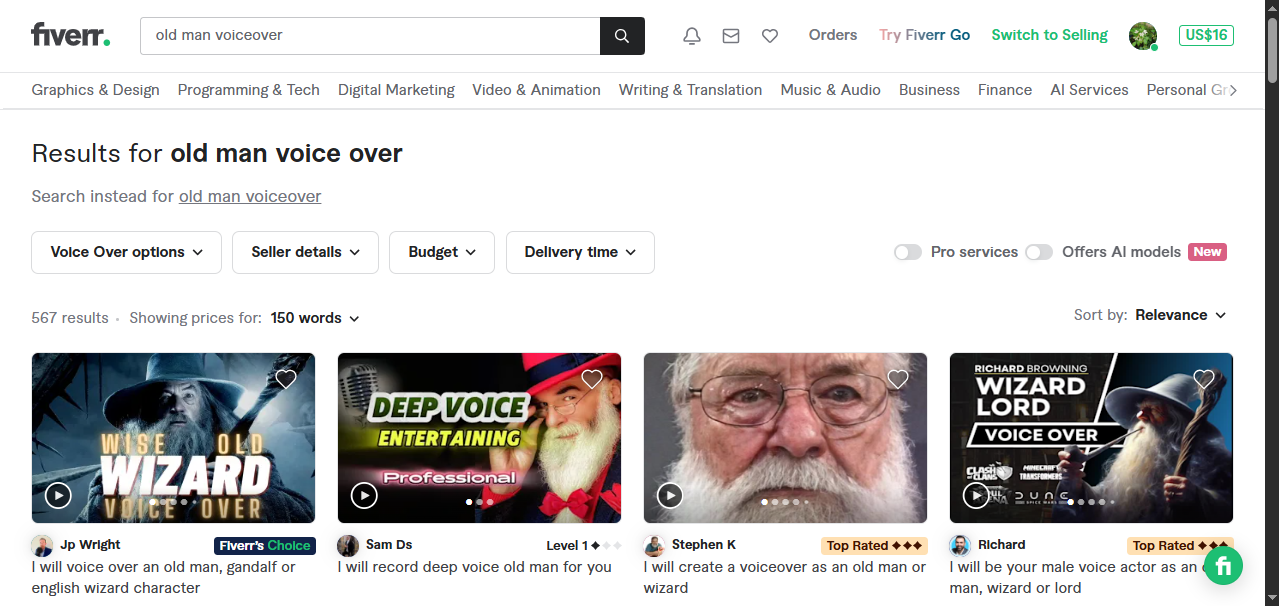
Task: Play the Wise Old Wizard gig video
Action: pos(57,495)
